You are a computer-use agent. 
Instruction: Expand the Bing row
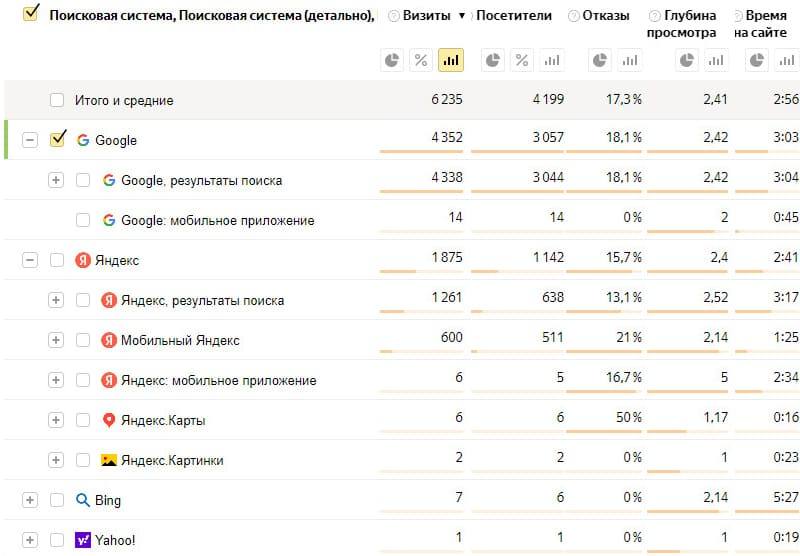click(30, 500)
